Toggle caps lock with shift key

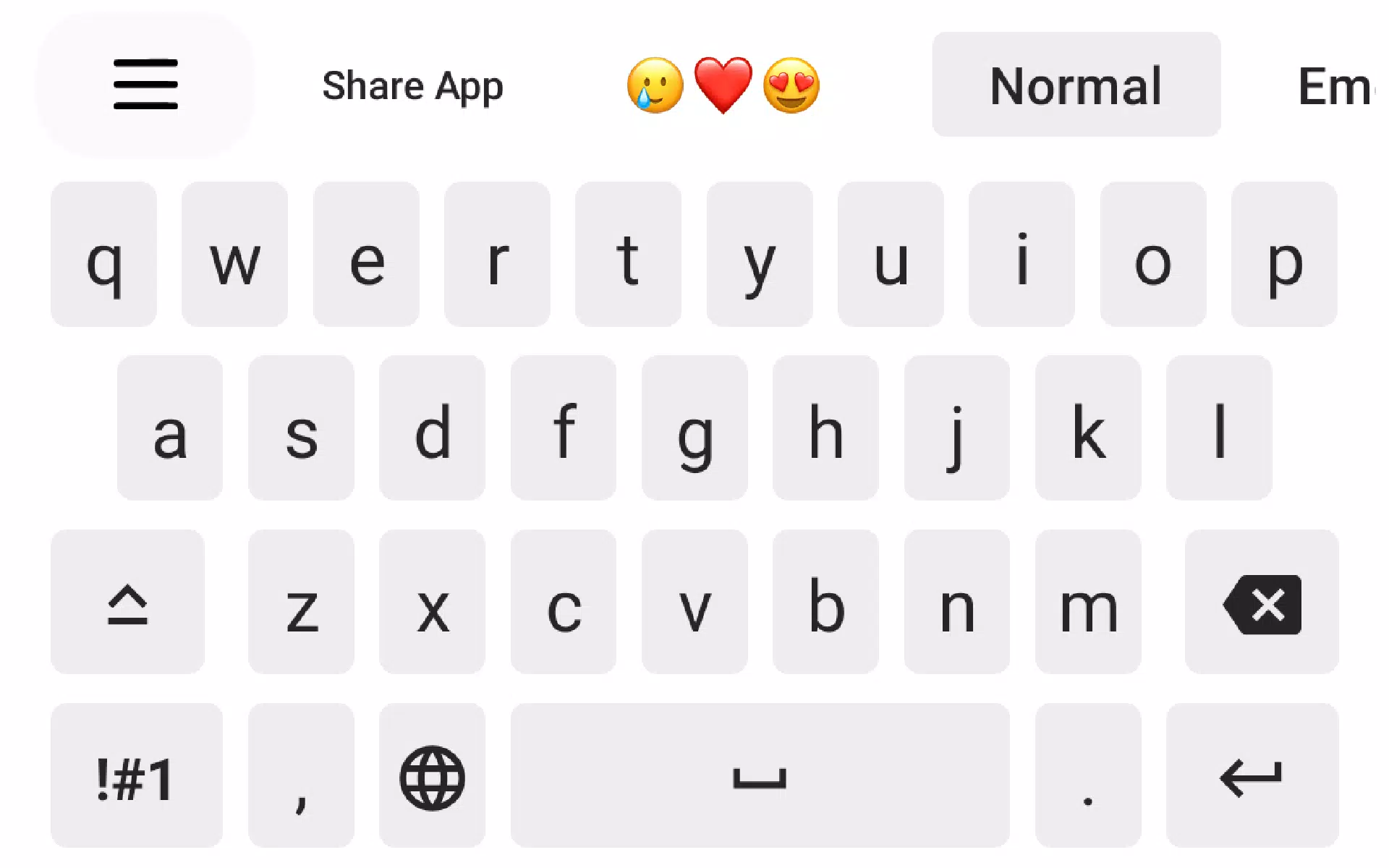coord(128,603)
